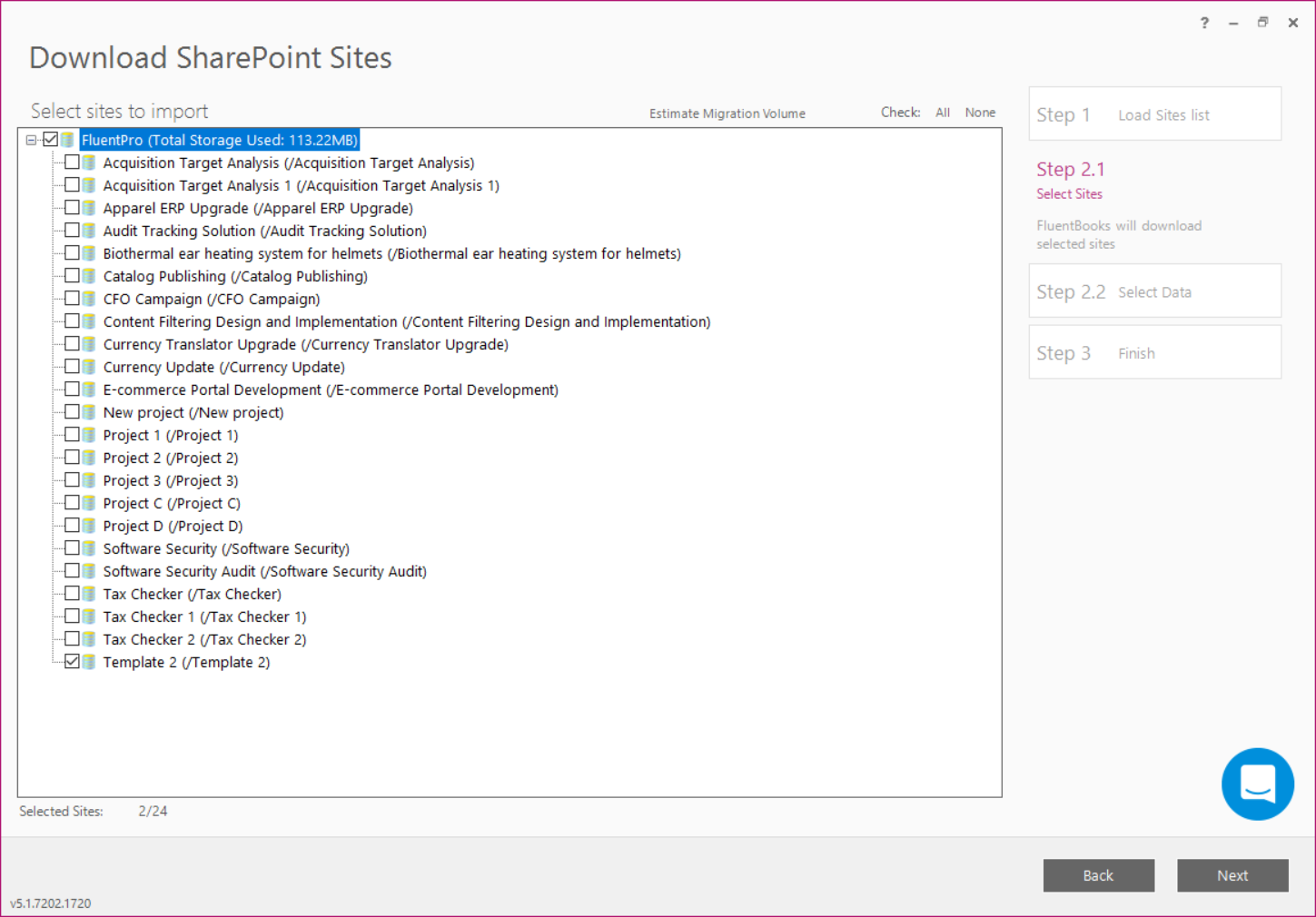
Task: Click the Tax Checker 2 site icon
Action: click(x=90, y=639)
